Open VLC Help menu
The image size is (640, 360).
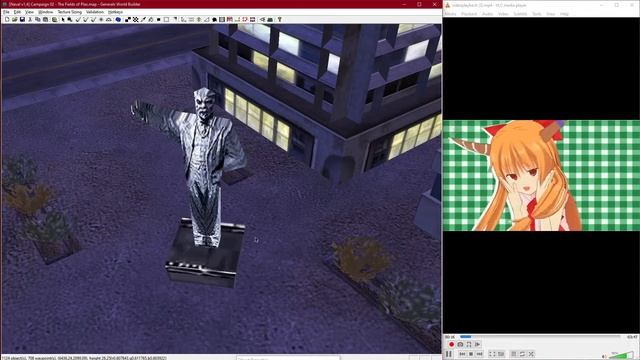tap(564, 14)
